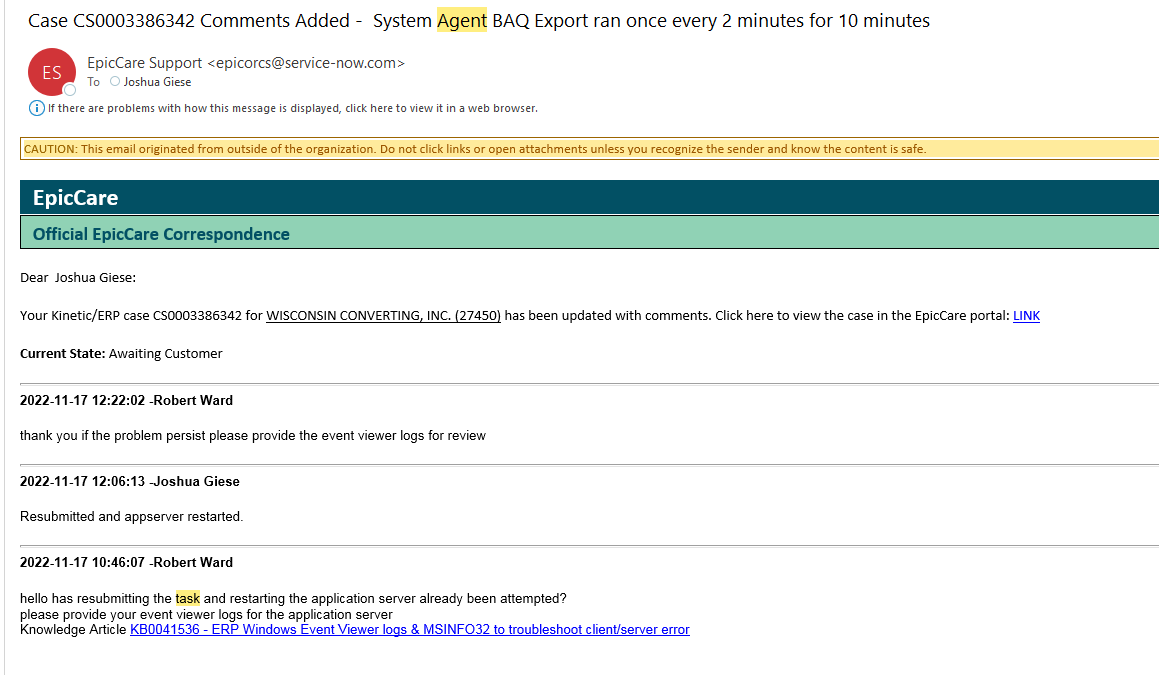
Task: Click the yellow CAUTION external email banner
Action: coord(589,149)
